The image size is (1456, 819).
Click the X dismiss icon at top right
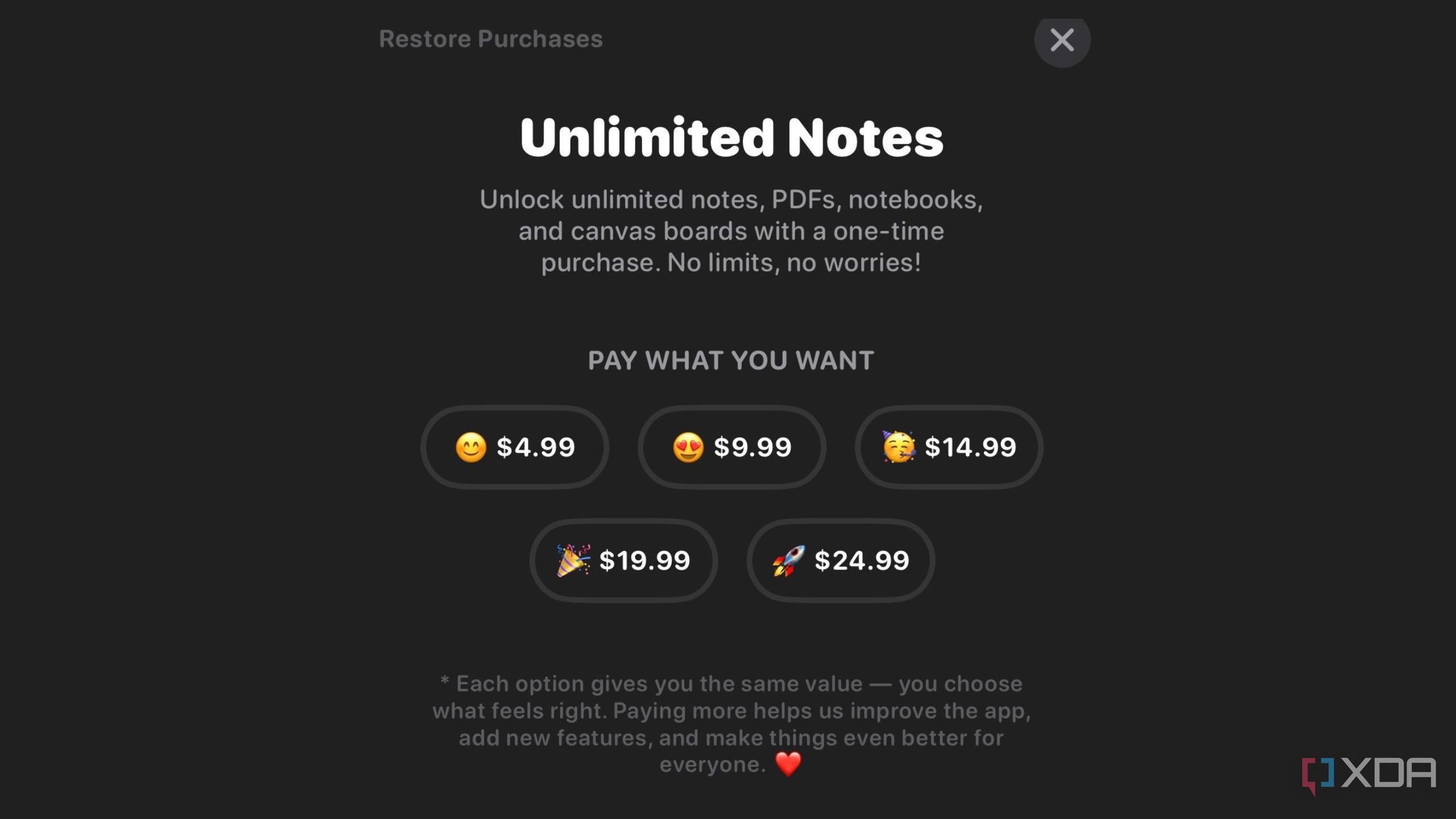1062,40
